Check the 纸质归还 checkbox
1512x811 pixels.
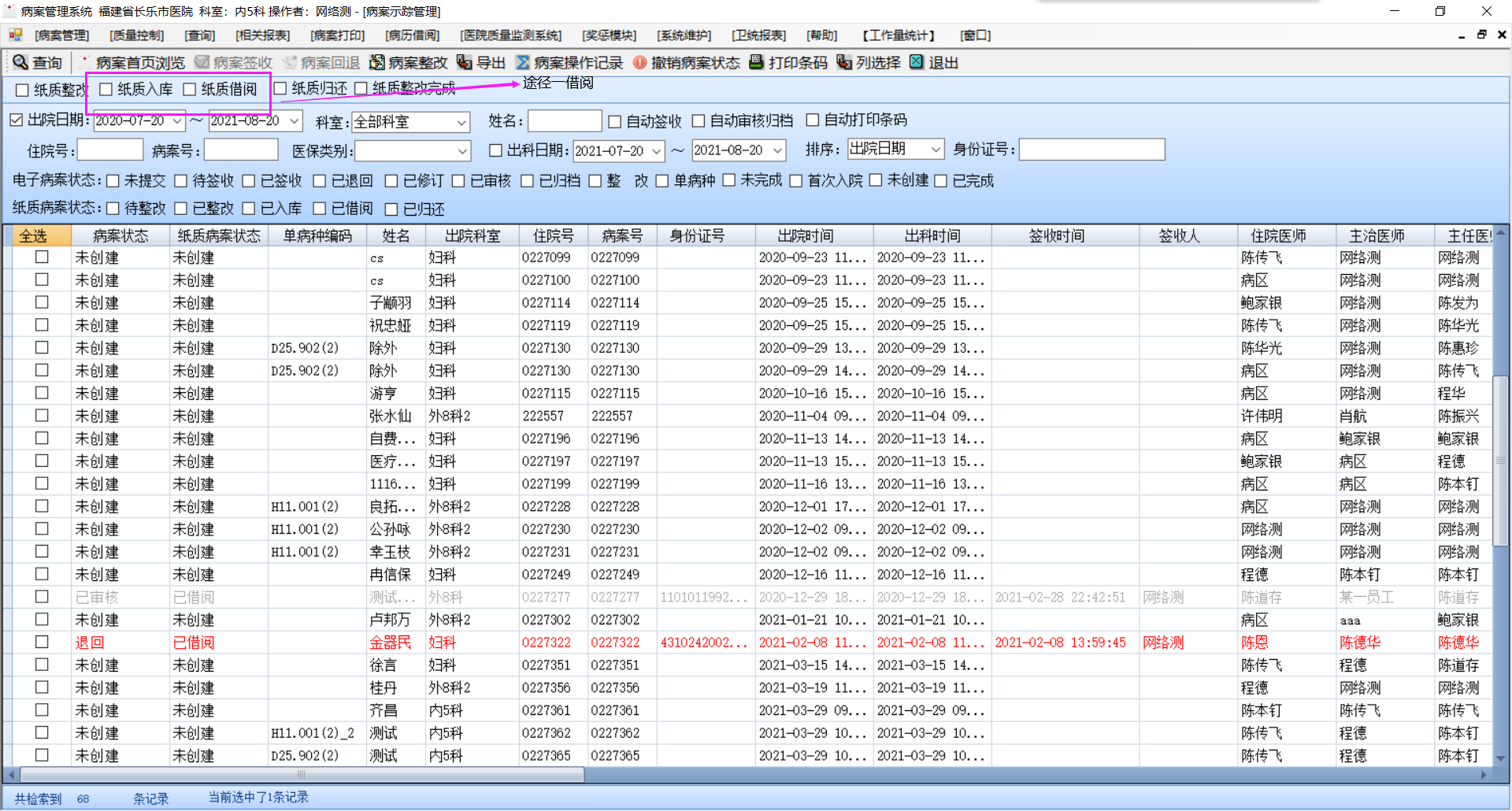click(x=280, y=88)
